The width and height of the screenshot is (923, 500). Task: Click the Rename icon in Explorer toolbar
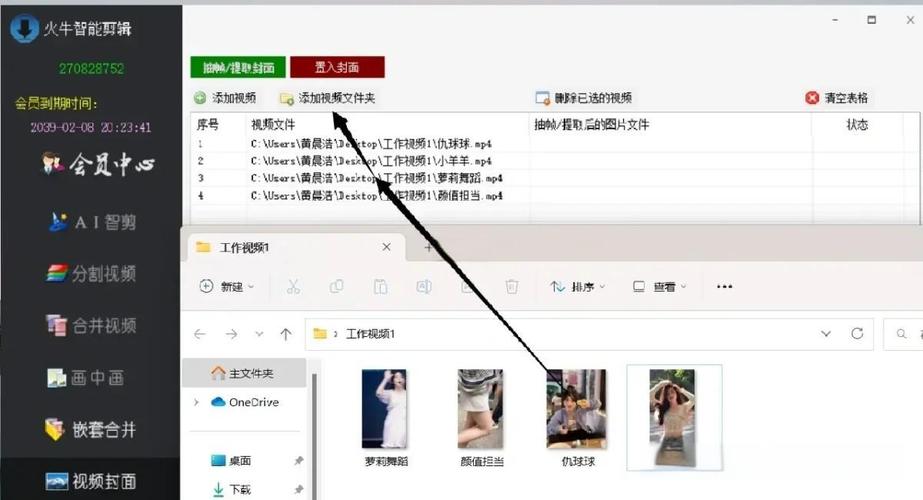pyautogui.click(x=424, y=287)
